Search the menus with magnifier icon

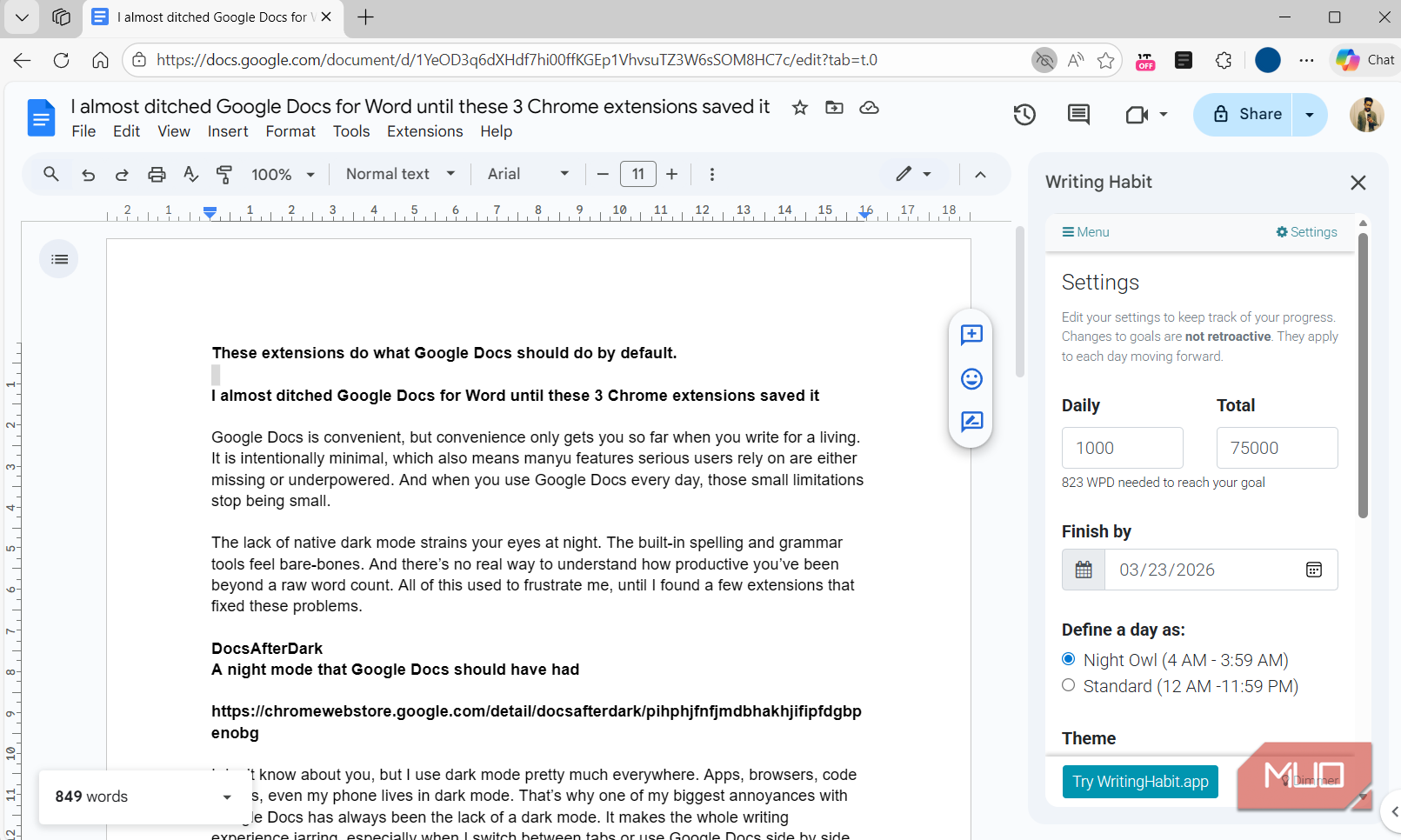(51, 174)
